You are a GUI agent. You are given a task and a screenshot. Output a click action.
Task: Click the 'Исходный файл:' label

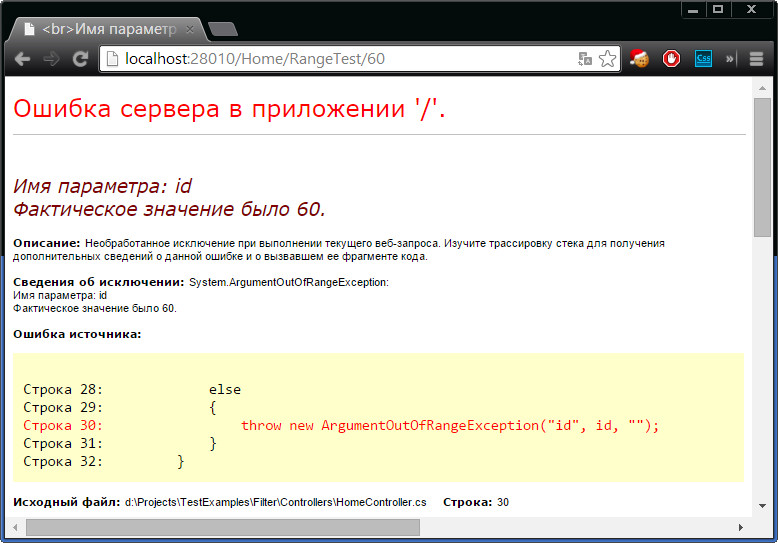(x=66, y=502)
